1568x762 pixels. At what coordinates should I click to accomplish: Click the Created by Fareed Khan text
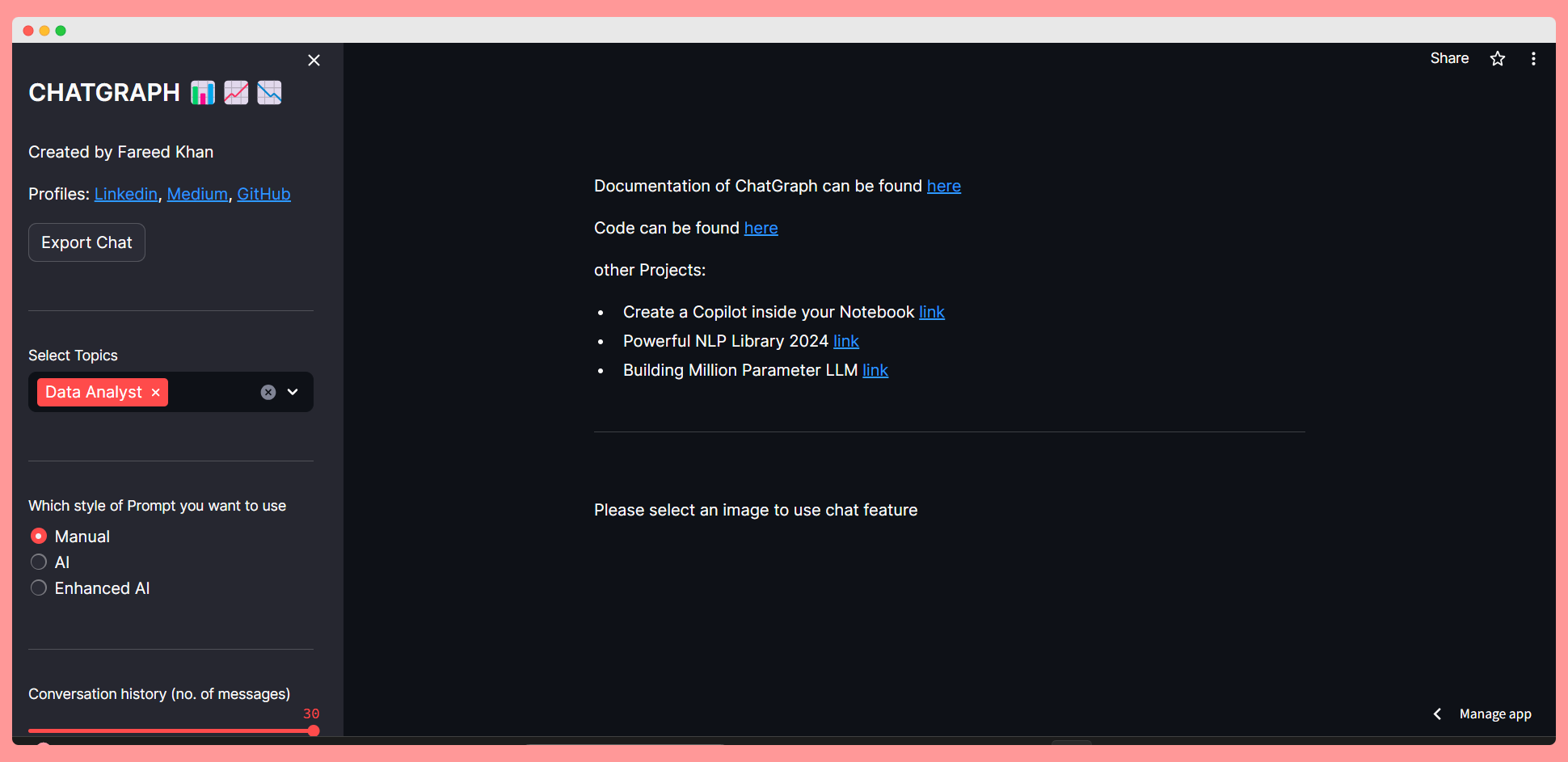[121, 152]
